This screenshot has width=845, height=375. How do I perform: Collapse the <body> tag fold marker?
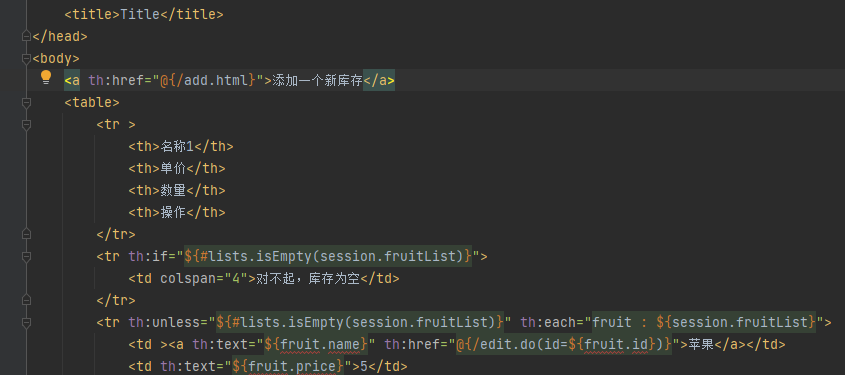tap(26, 58)
